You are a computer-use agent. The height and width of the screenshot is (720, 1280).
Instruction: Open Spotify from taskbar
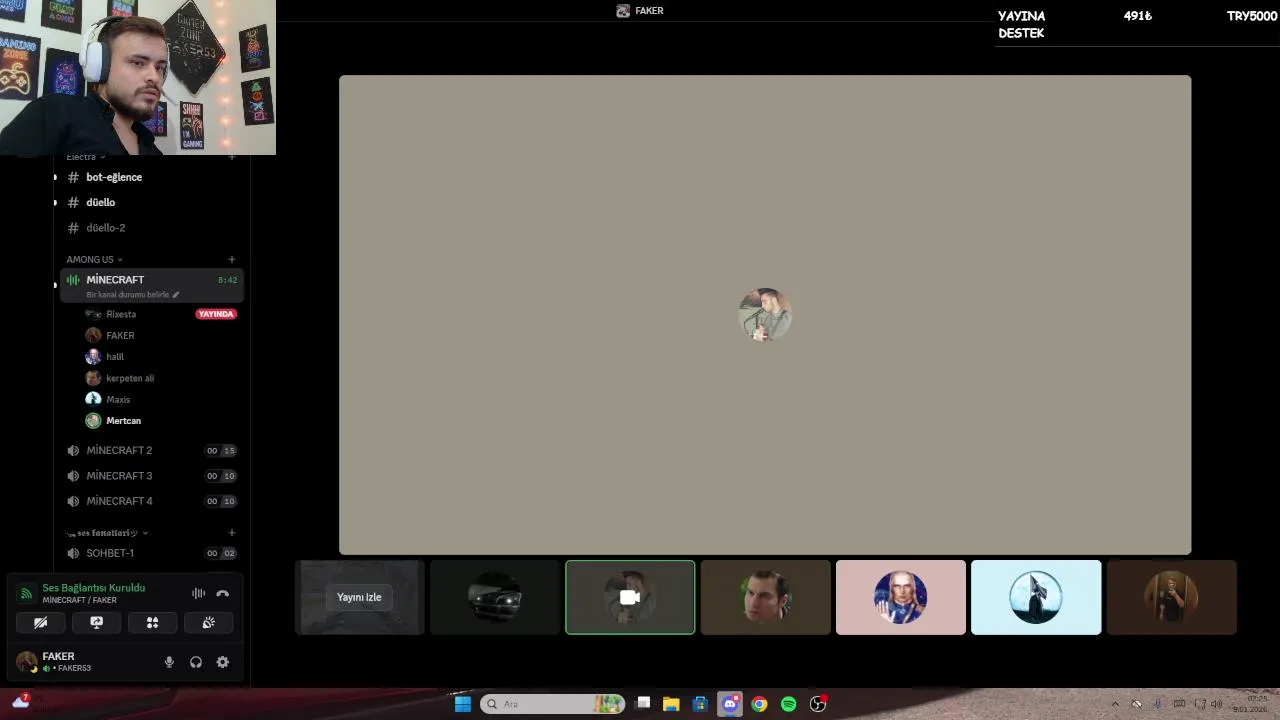point(788,704)
